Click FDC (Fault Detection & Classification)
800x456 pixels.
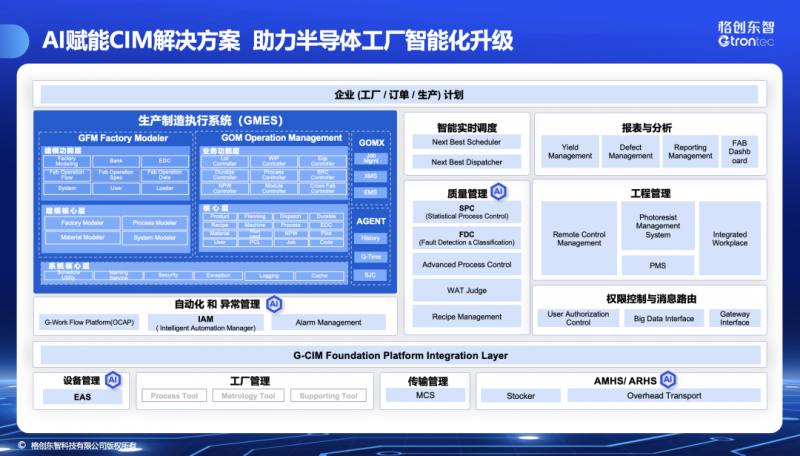[x=466, y=238]
